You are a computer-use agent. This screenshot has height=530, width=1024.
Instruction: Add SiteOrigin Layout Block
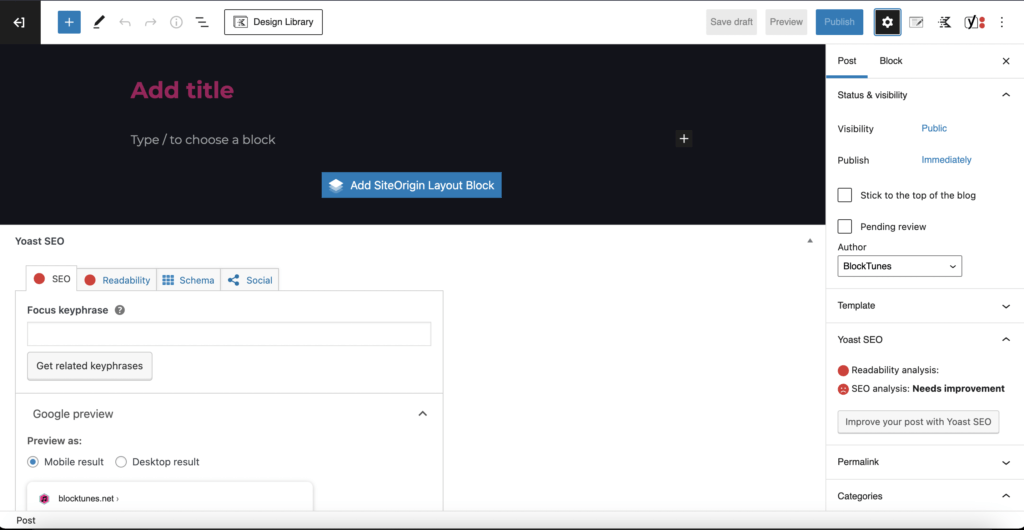[x=411, y=185]
